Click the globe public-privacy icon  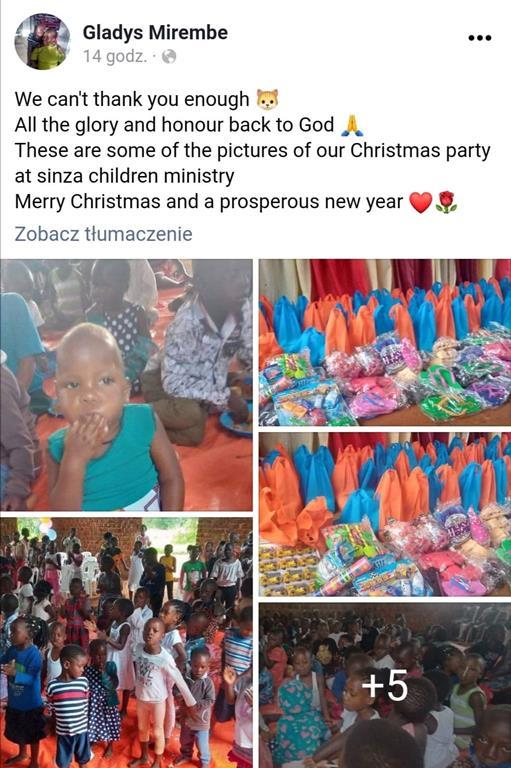[169, 57]
